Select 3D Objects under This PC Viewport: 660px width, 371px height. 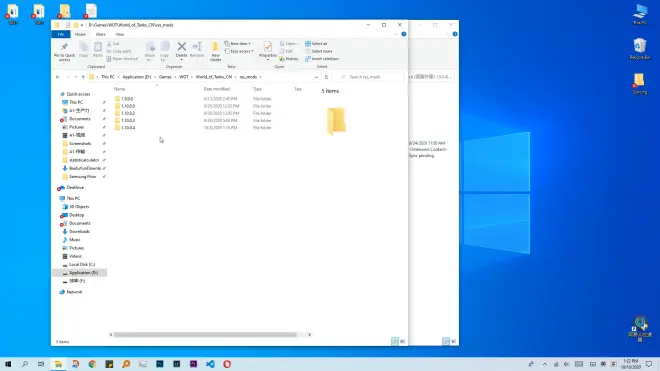tap(79, 207)
